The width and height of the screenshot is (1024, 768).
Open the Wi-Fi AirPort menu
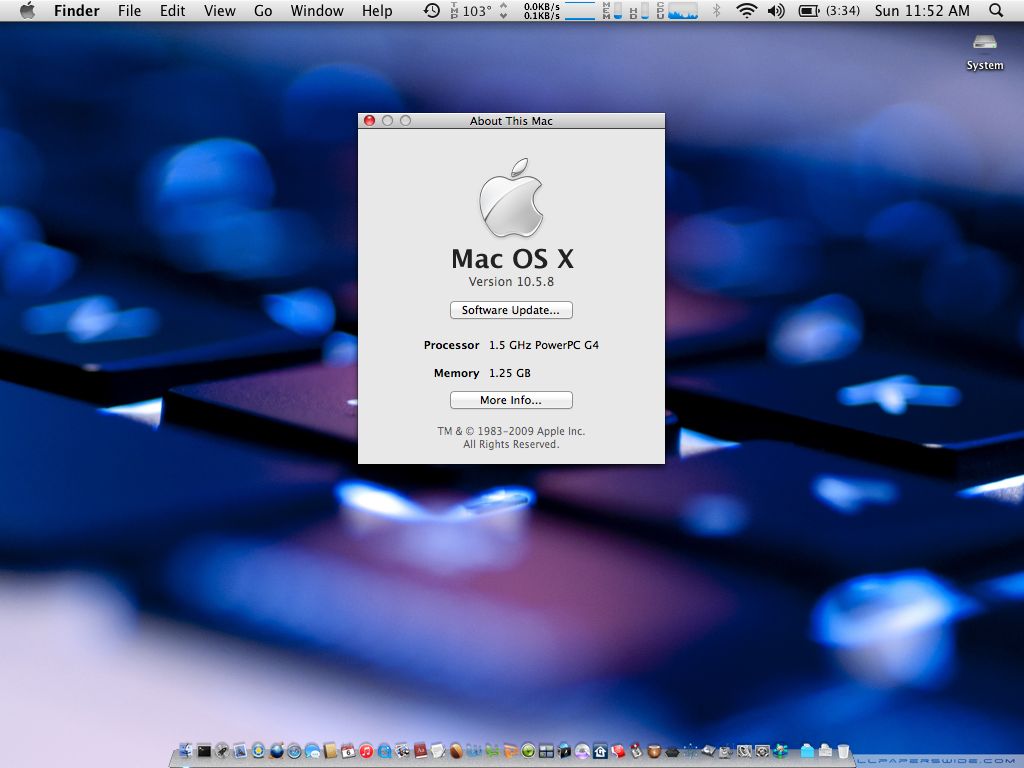click(746, 10)
